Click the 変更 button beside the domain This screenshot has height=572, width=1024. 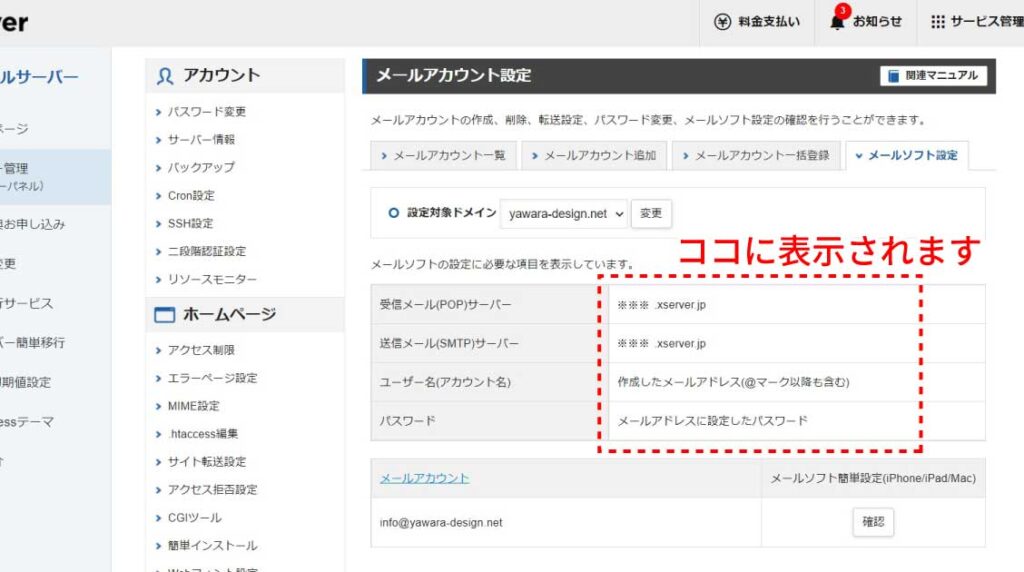(x=651, y=214)
